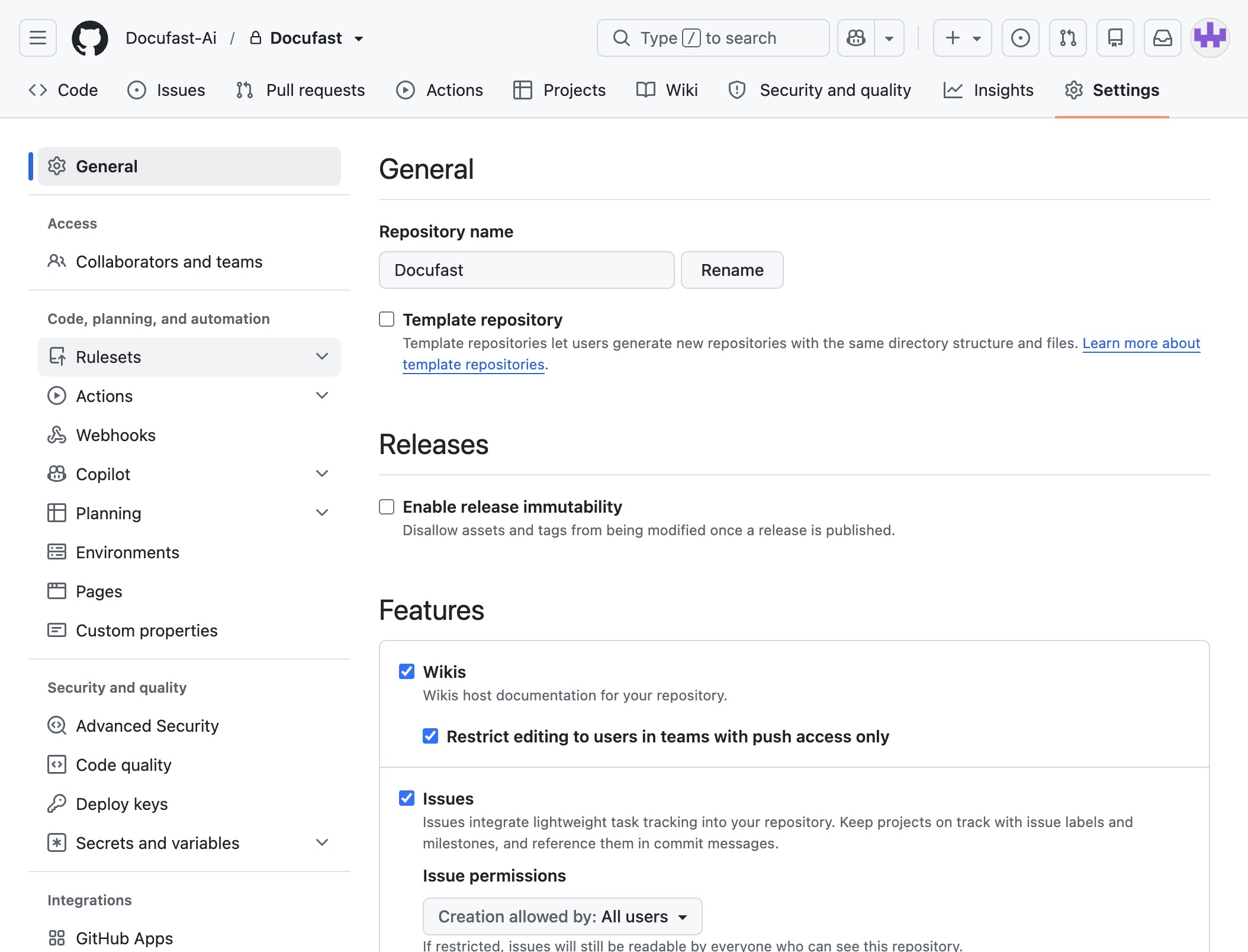Open the Insights tab
Image resolution: width=1248 pixels, height=952 pixels.
tap(989, 90)
